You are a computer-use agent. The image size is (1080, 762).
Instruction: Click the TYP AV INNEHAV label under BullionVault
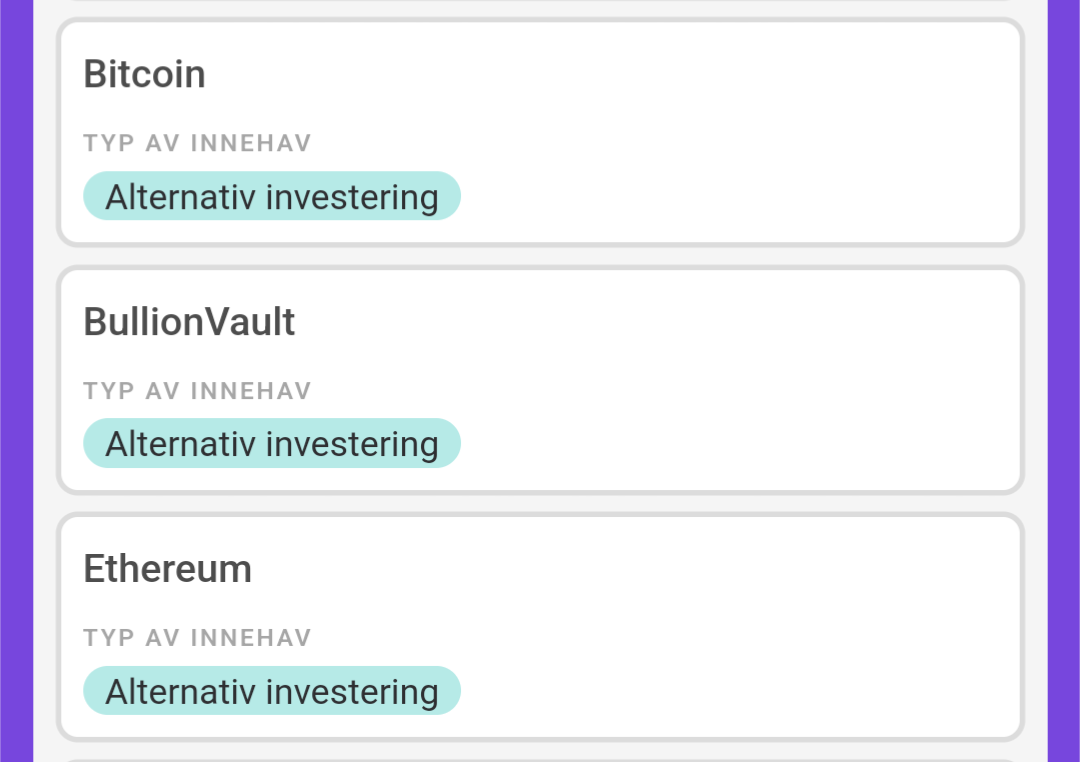coord(197,390)
